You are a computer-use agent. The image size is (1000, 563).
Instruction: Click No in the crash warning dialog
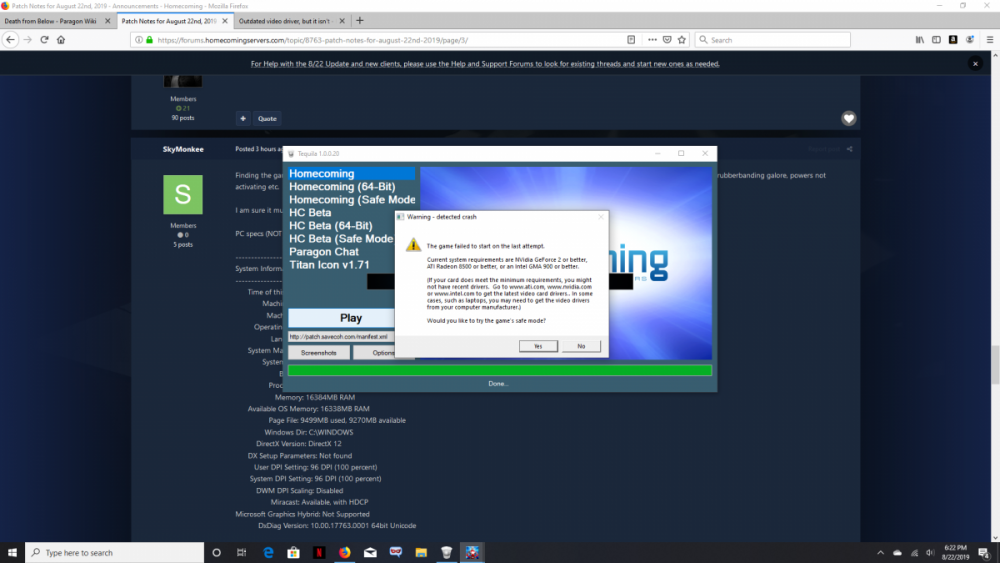(x=581, y=346)
